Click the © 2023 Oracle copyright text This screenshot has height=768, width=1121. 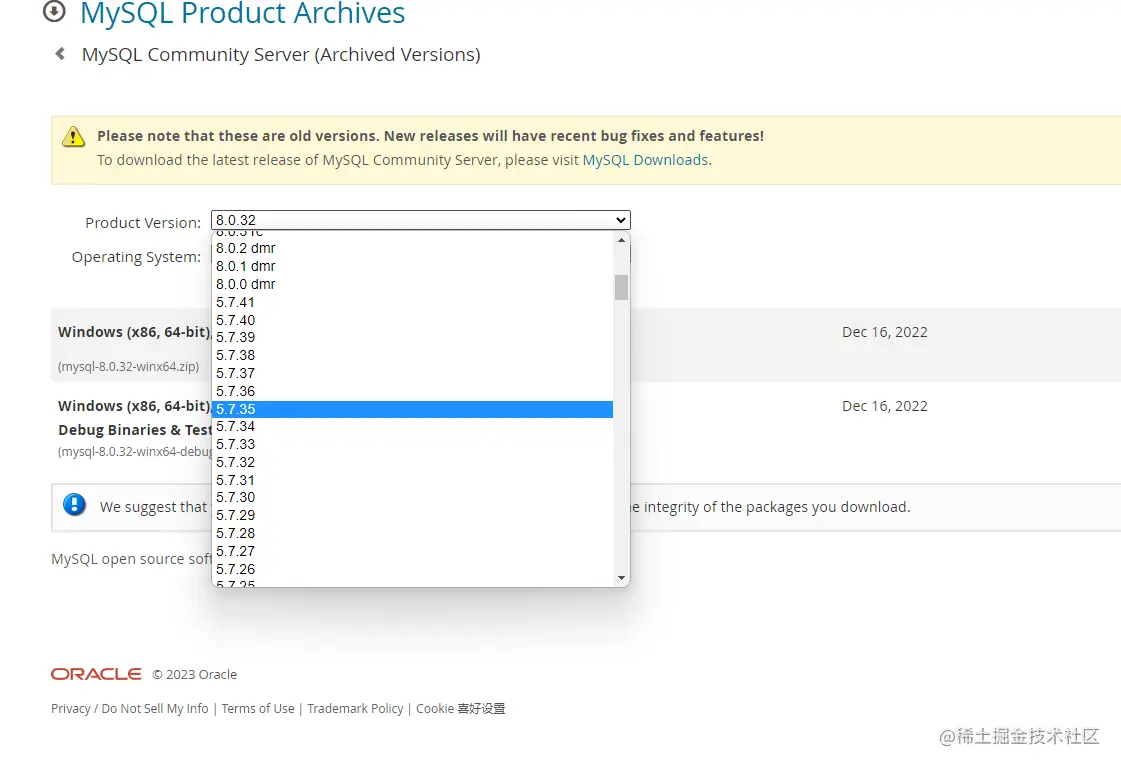[194, 674]
